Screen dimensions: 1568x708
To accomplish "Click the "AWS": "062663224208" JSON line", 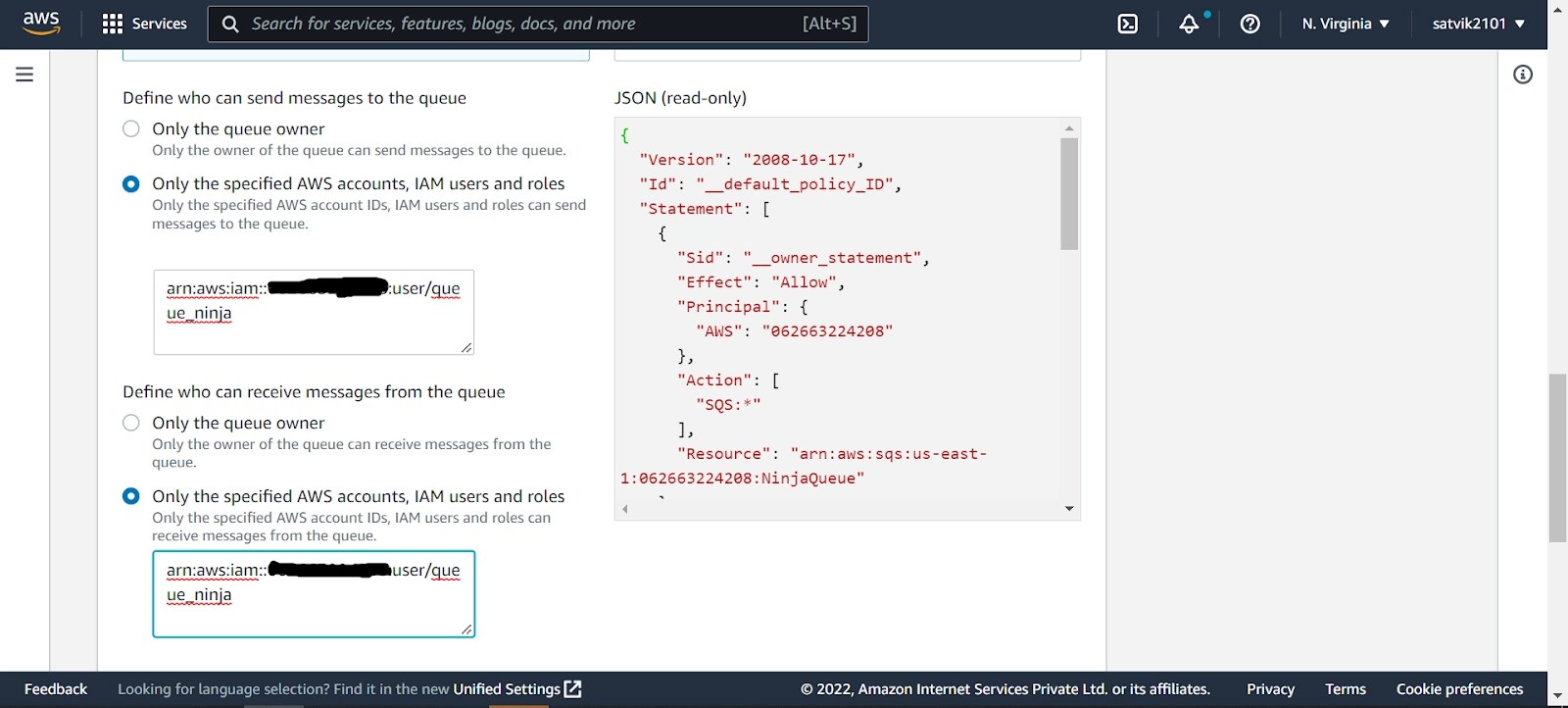I will click(x=795, y=331).
